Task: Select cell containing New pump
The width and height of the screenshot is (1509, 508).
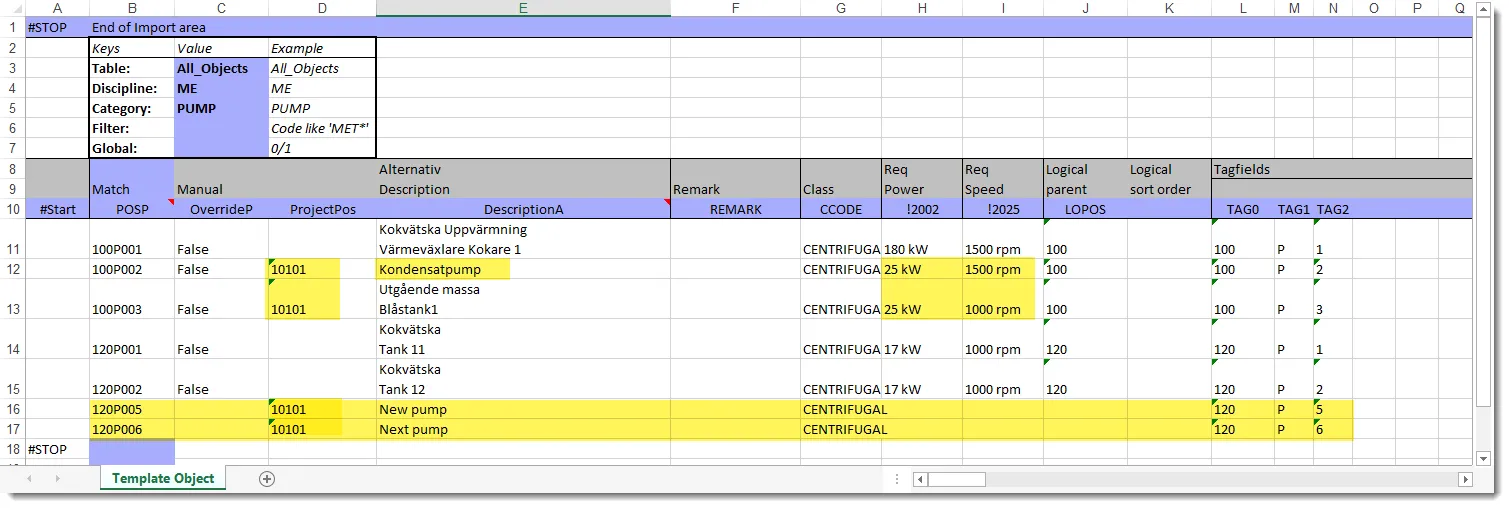Action: click(523, 409)
